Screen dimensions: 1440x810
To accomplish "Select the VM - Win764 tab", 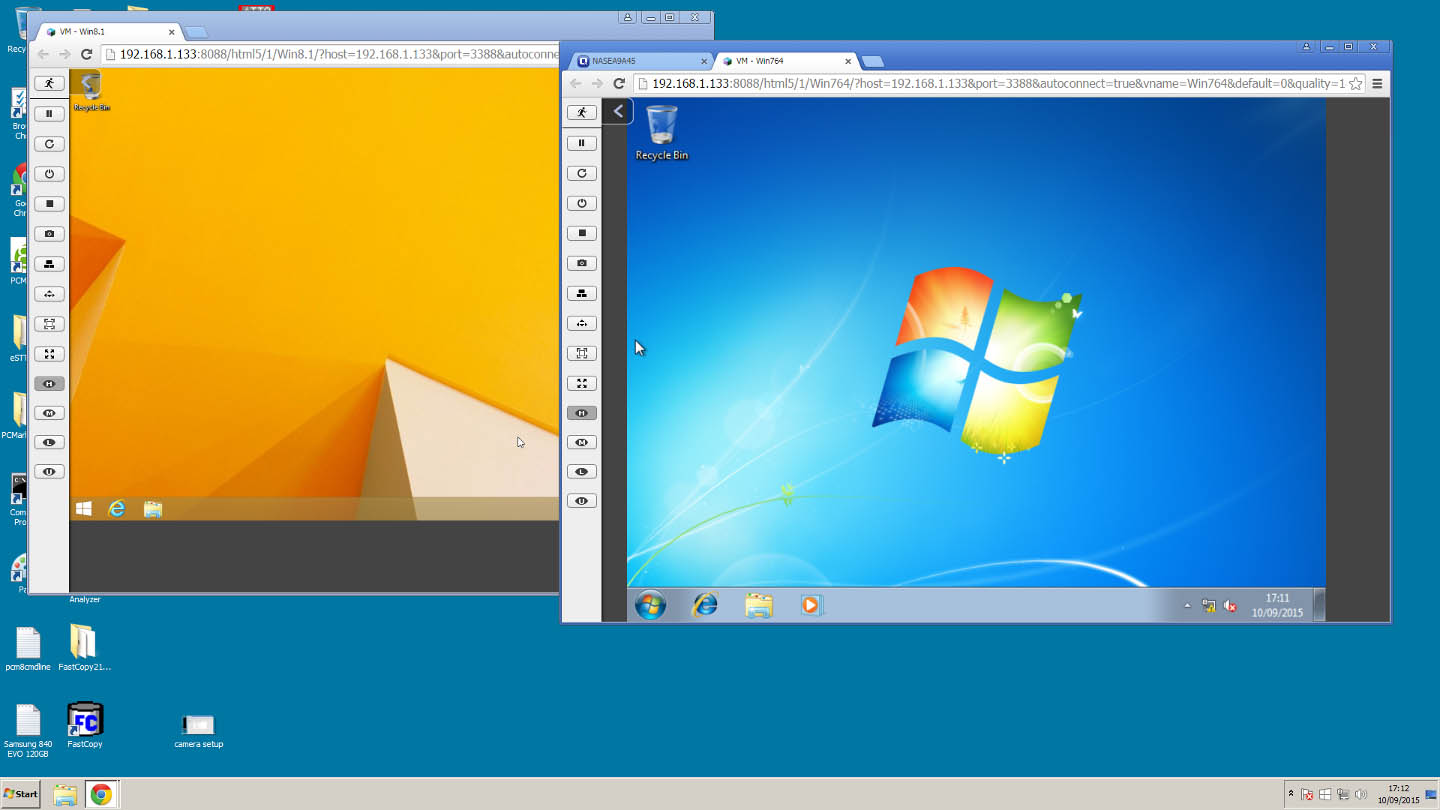I will [787, 61].
